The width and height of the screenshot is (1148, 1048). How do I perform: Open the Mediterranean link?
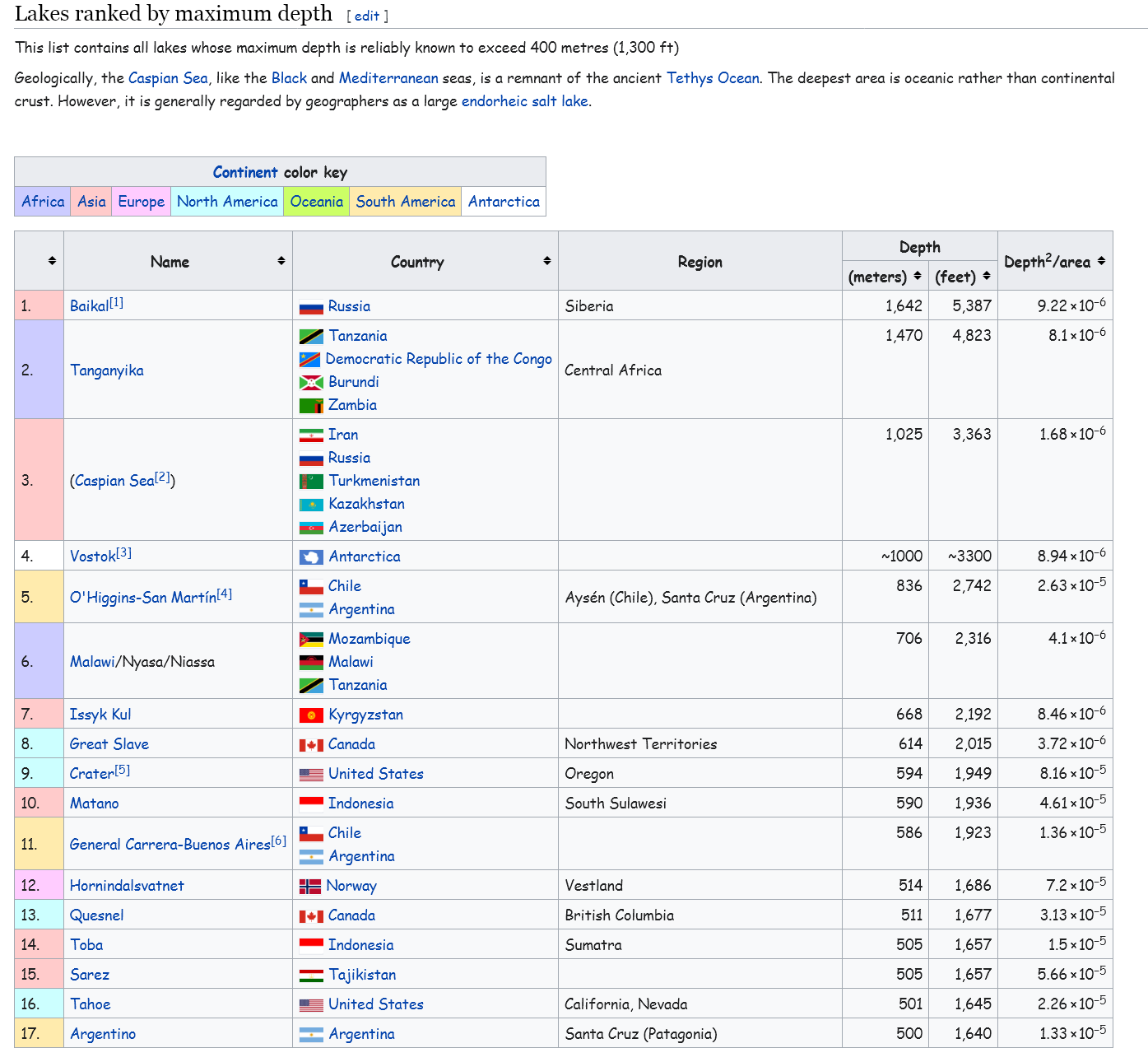(388, 78)
